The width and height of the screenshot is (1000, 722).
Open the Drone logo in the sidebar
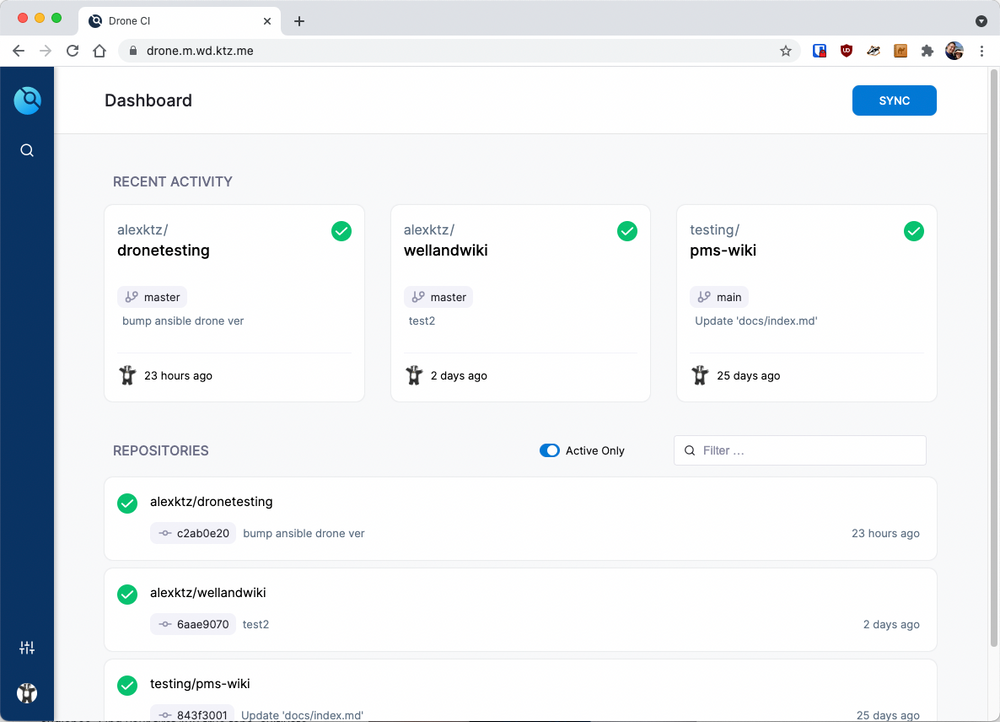tap(27, 99)
